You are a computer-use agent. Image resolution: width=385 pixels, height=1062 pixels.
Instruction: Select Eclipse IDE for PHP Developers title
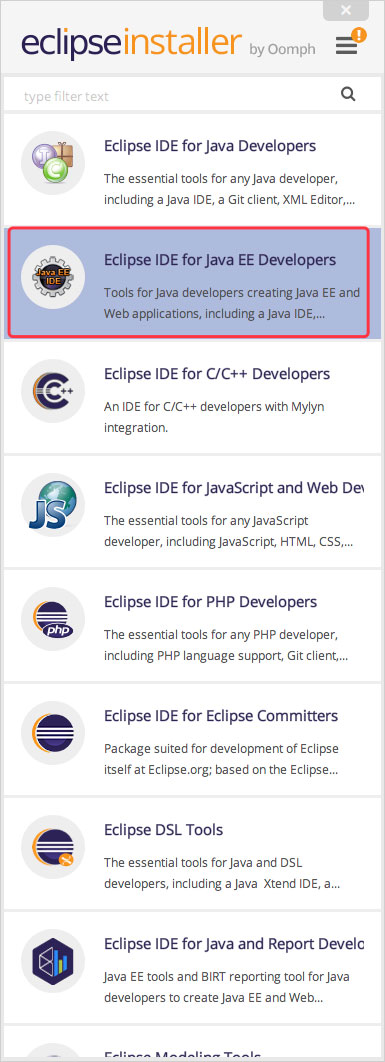(210, 602)
